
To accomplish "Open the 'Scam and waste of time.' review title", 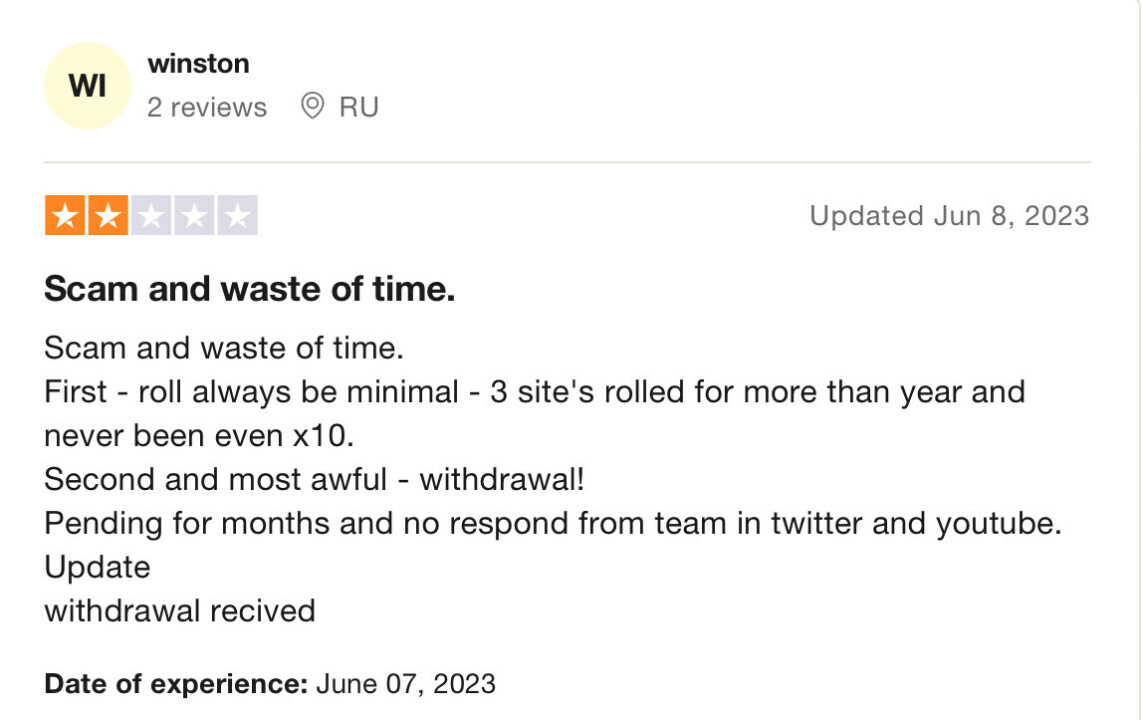I will click(x=250, y=289).
